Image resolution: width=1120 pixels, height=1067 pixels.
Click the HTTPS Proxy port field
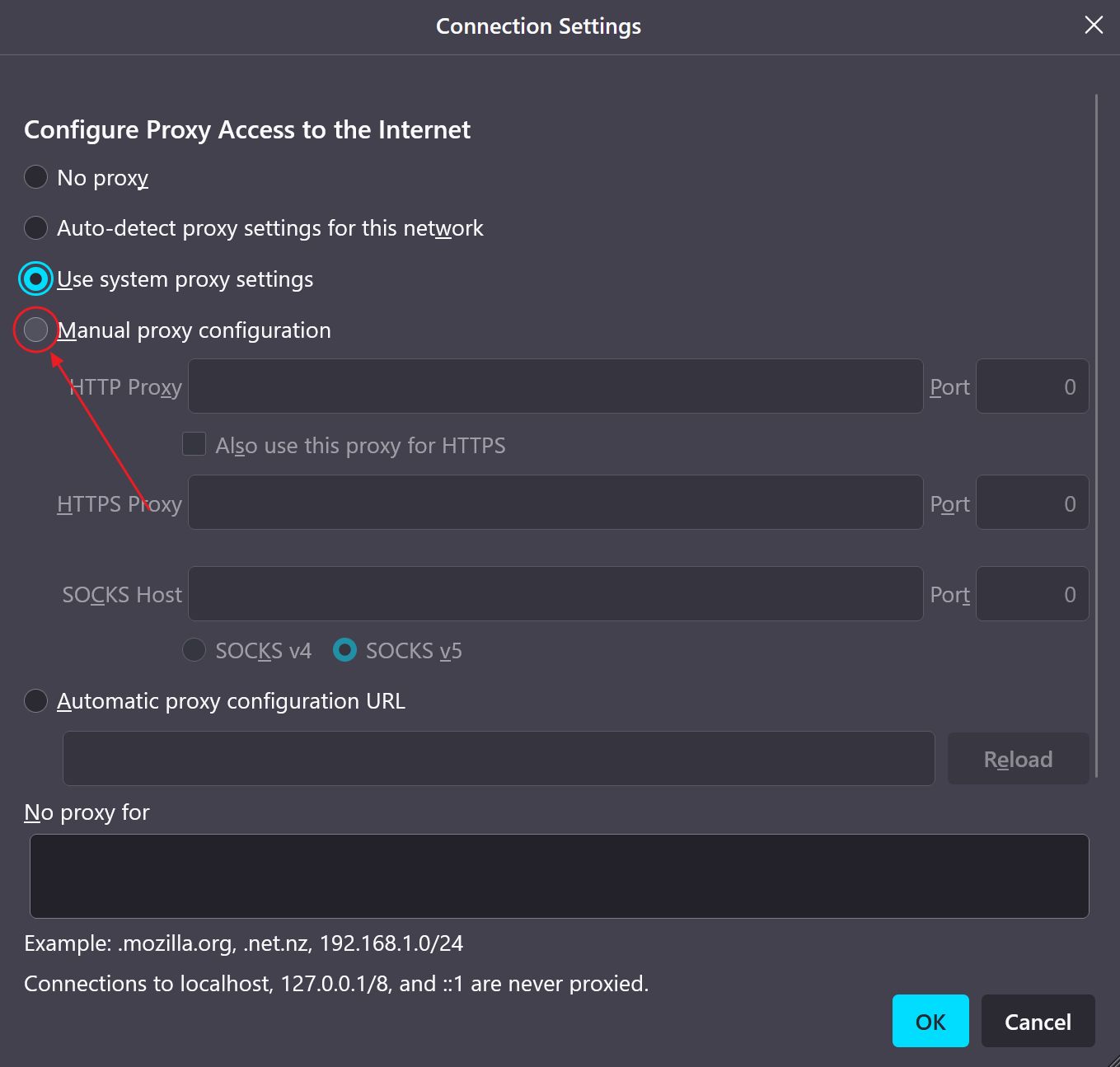(1032, 502)
